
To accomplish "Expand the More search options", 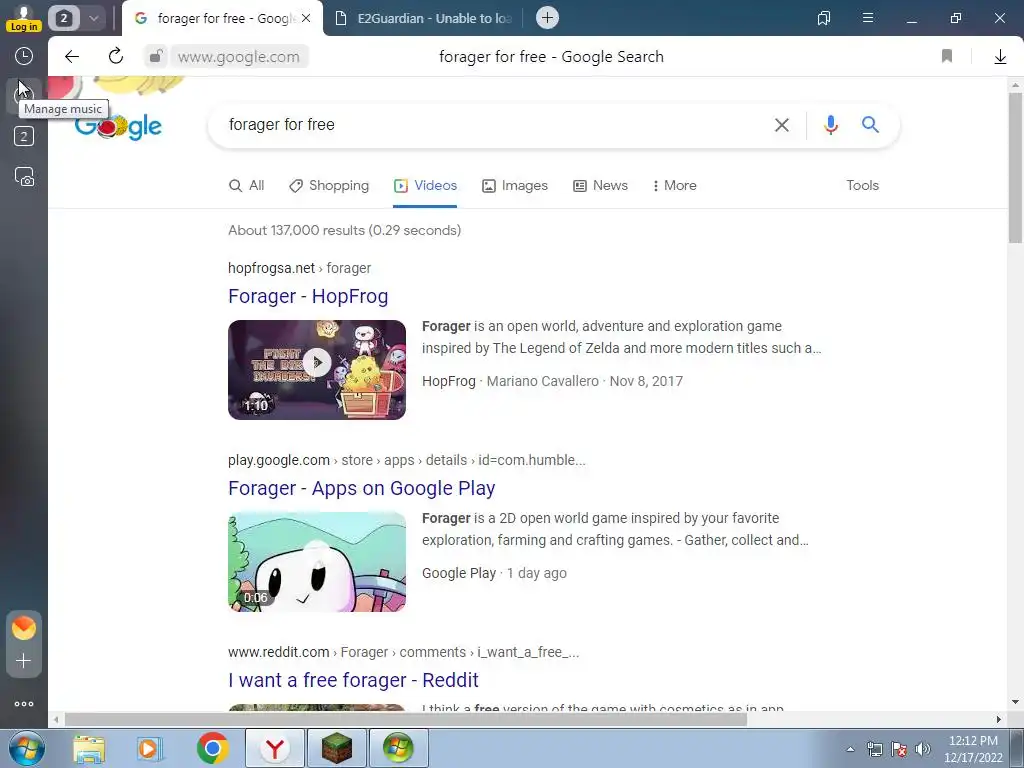I will (x=675, y=185).
